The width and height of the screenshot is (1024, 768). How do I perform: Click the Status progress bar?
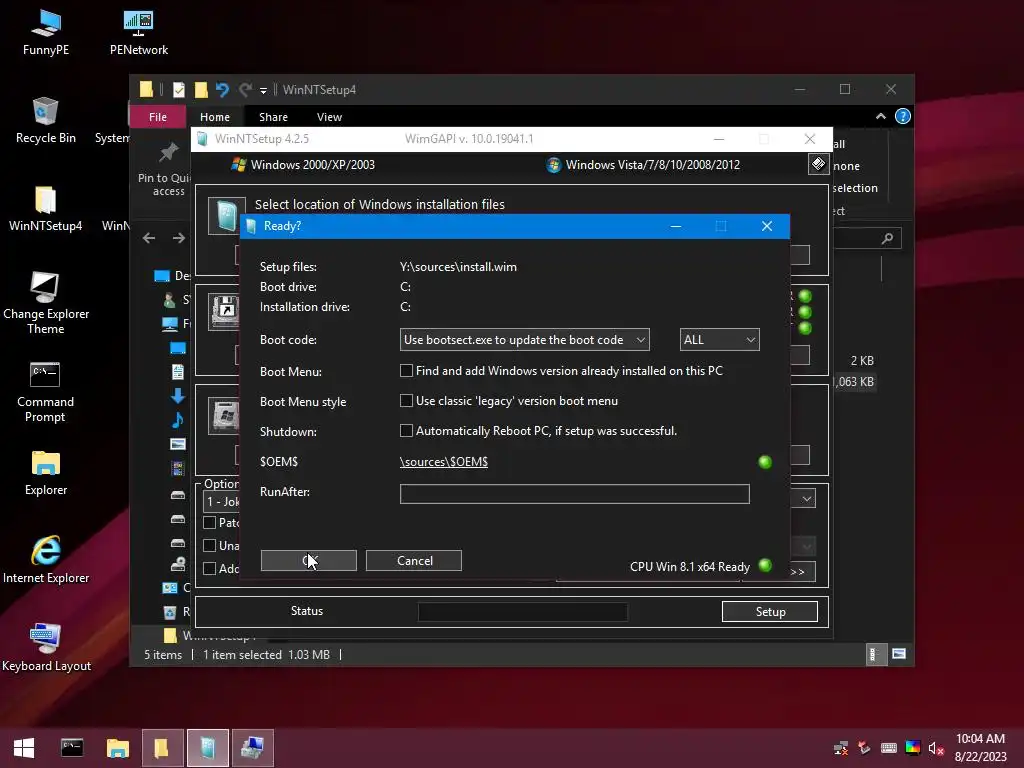tap(523, 612)
